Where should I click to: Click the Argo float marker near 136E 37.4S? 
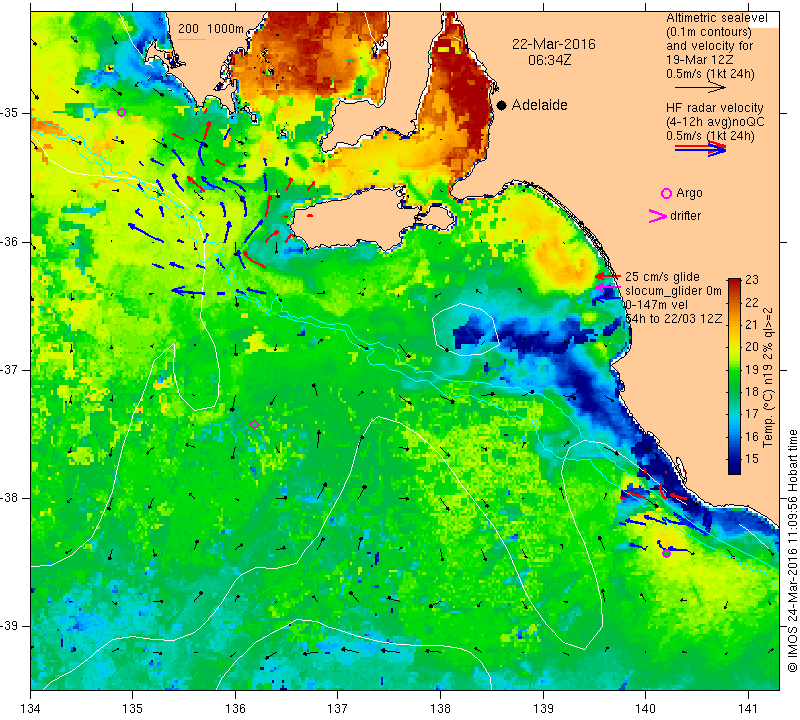click(255, 425)
